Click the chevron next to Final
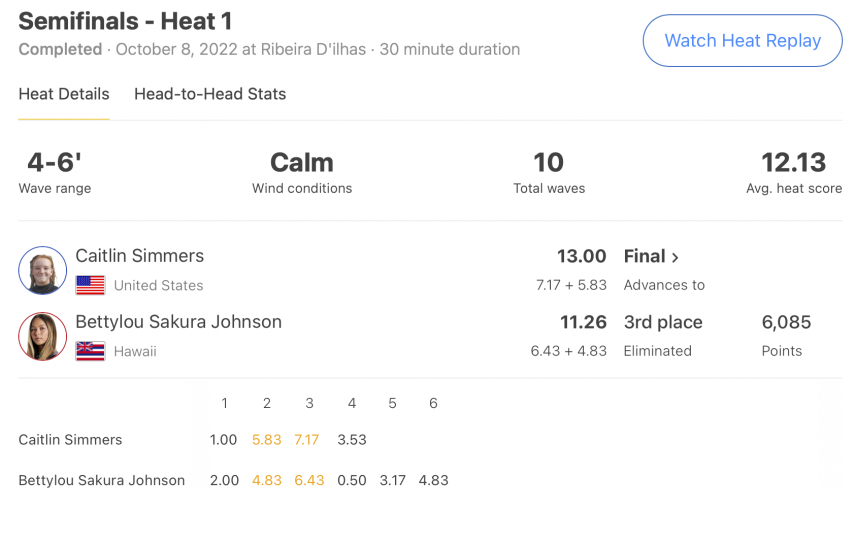 (675, 257)
